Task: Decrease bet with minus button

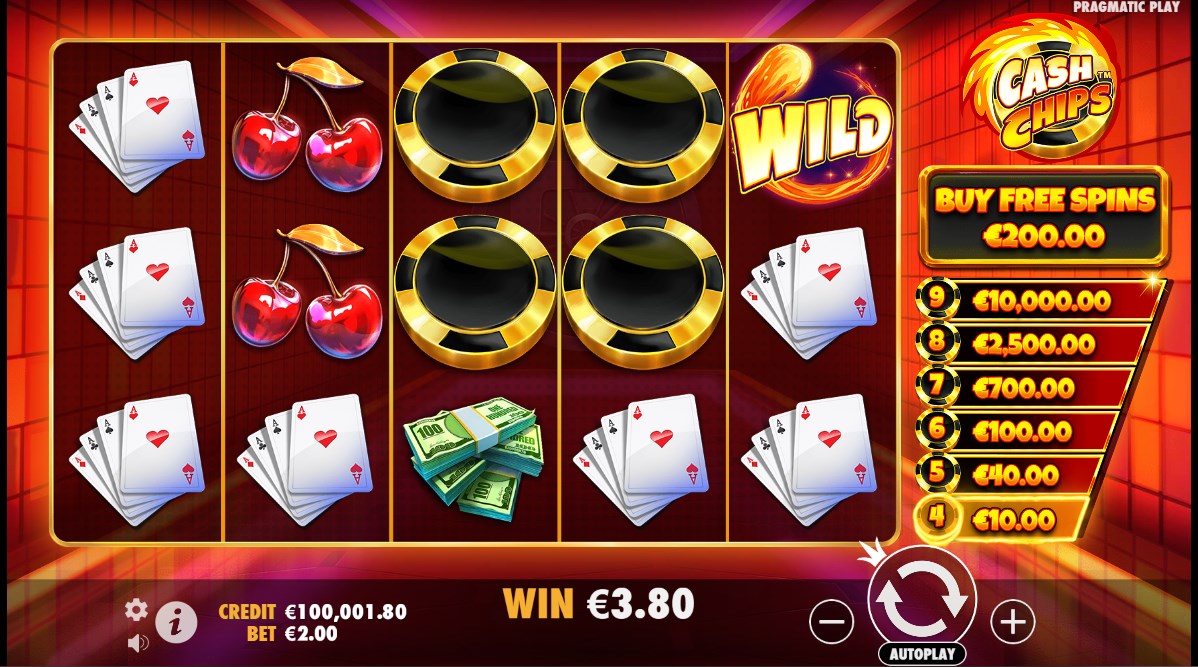Action: tap(831, 622)
